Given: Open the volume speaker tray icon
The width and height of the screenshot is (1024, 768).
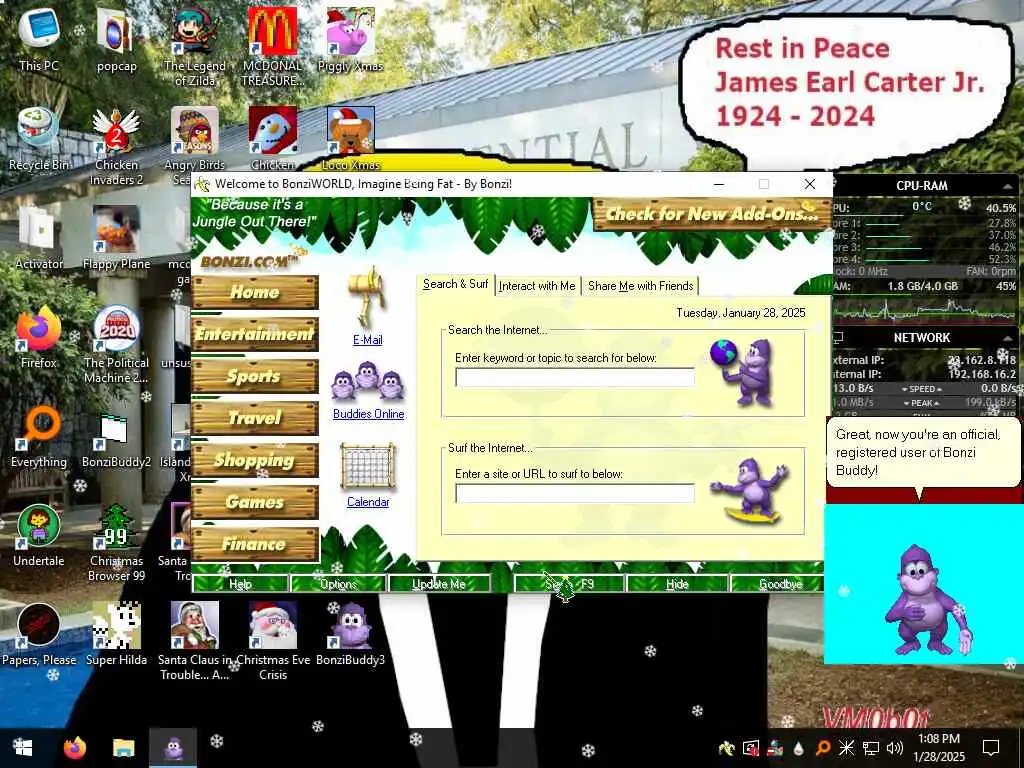Looking at the screenshot, I should (x=895, y=748).
